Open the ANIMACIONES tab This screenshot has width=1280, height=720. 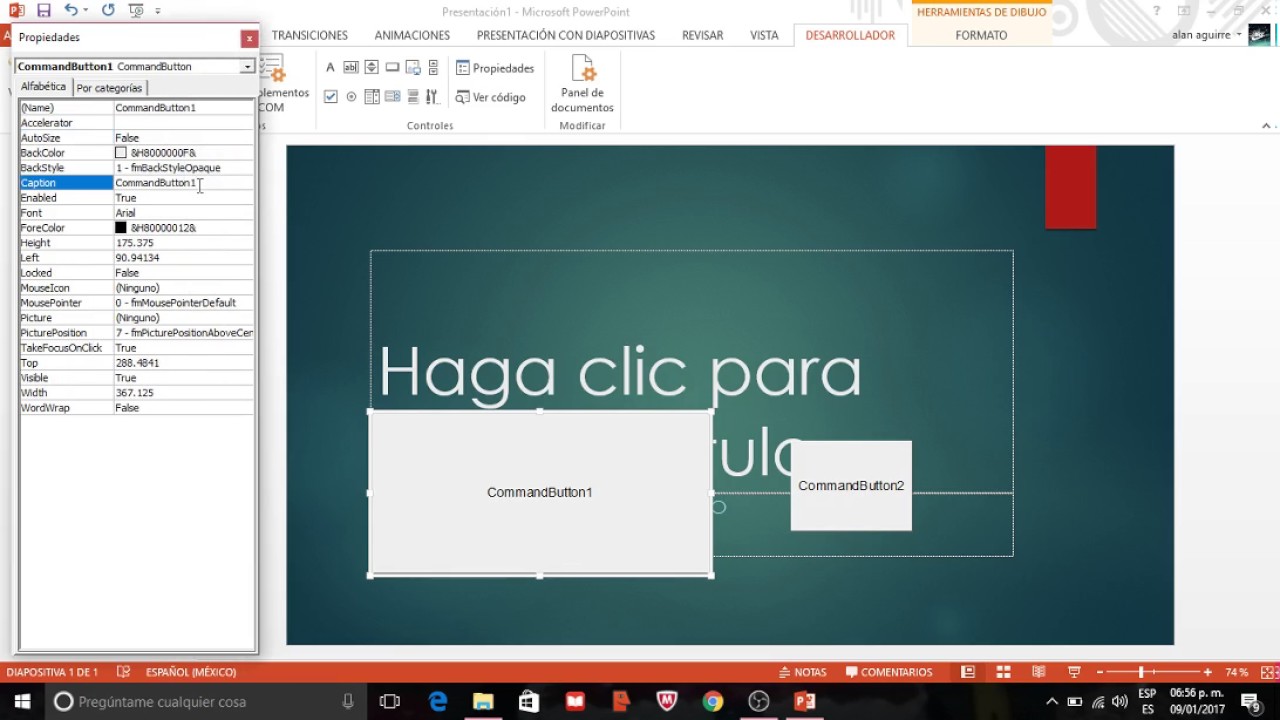tap(412, 35)
